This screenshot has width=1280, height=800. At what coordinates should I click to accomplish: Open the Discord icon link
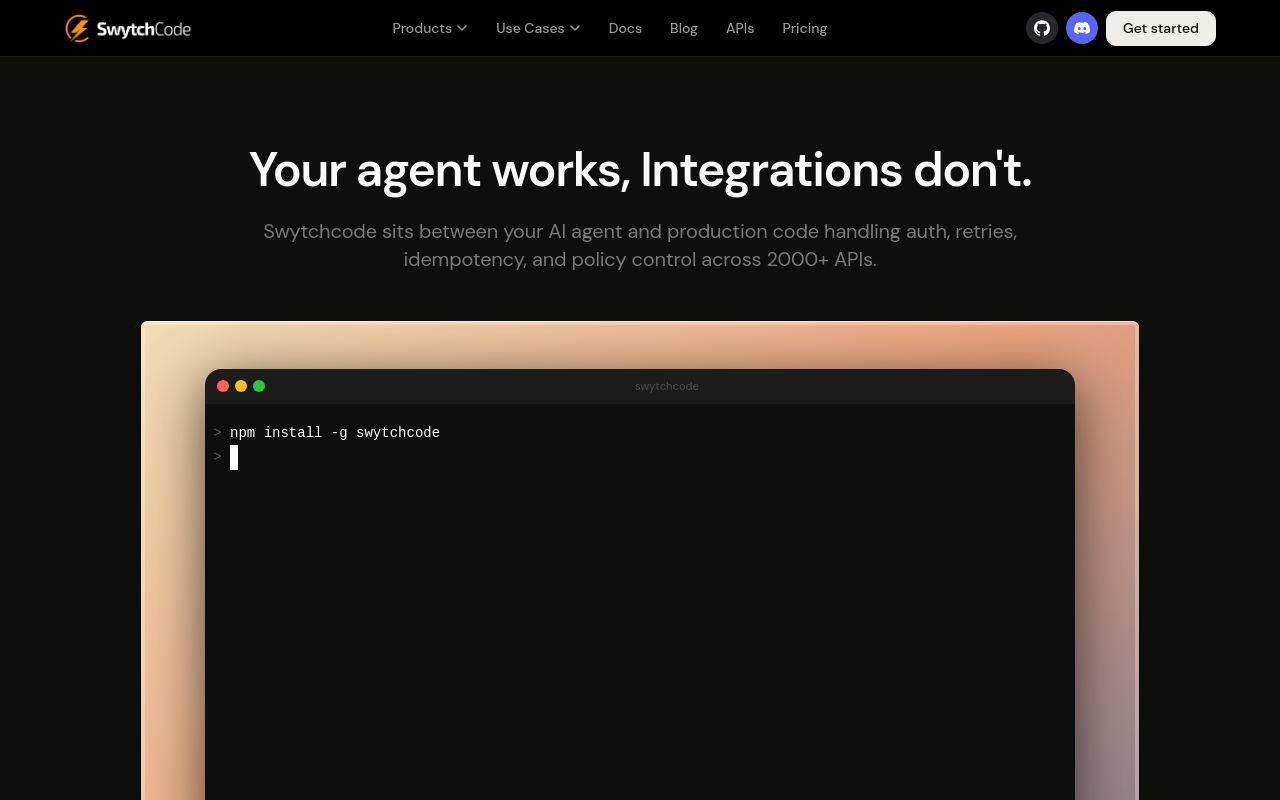[1082, 28]
